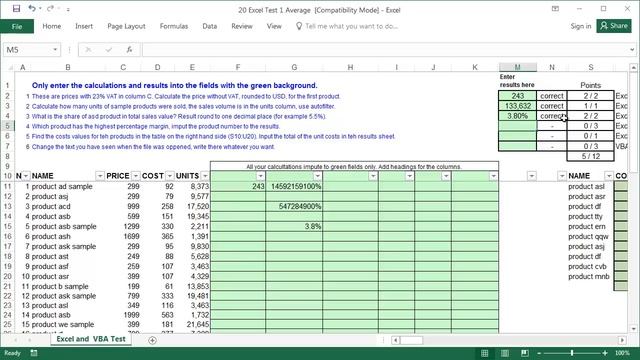Click horizontal scrollbar right arrow
Image resolution: width=640 pixels, height=360 pixels.
[x=622, y=340]
